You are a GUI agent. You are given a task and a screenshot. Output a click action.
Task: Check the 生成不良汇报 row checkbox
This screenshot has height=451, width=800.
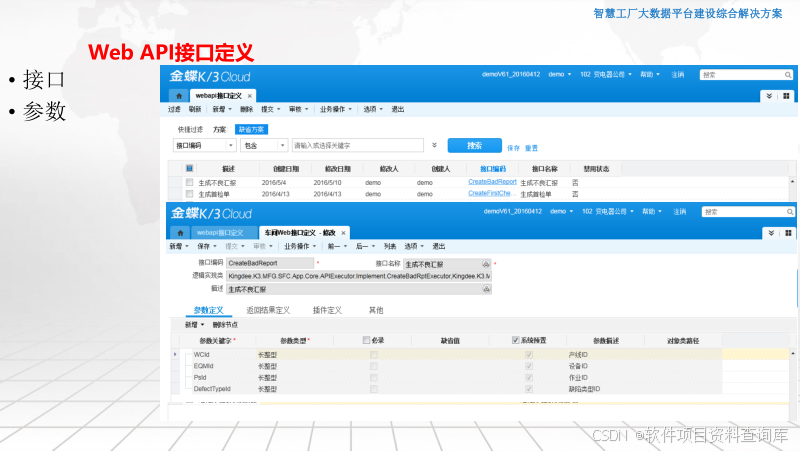(x=189, y=182)
